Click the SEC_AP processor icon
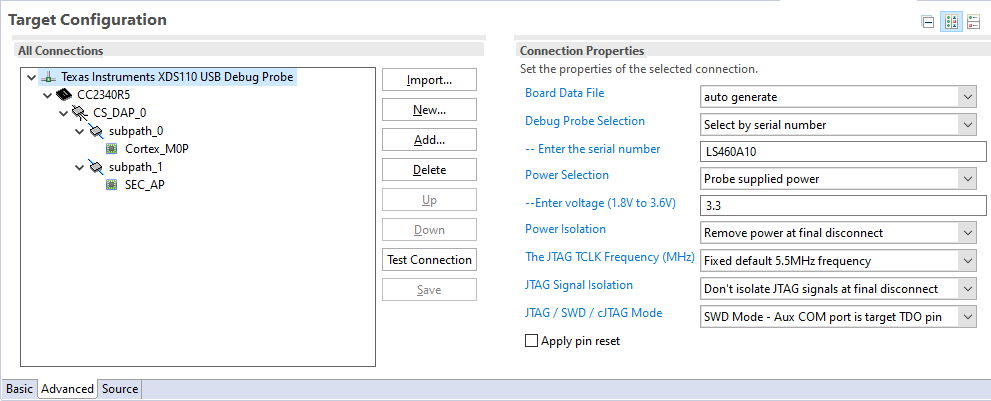This screenshot has height=401, width=991. pos(113,185)
